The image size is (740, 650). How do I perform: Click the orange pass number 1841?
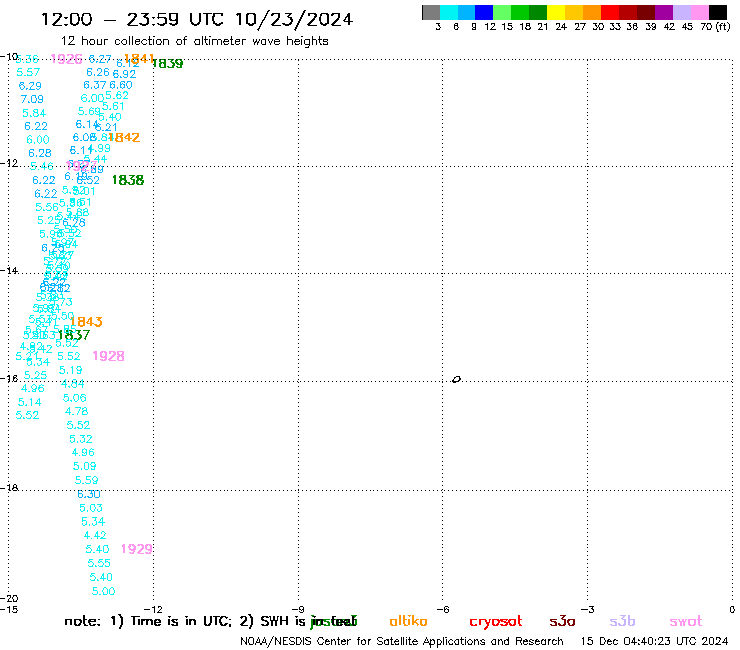pos(139,59)
